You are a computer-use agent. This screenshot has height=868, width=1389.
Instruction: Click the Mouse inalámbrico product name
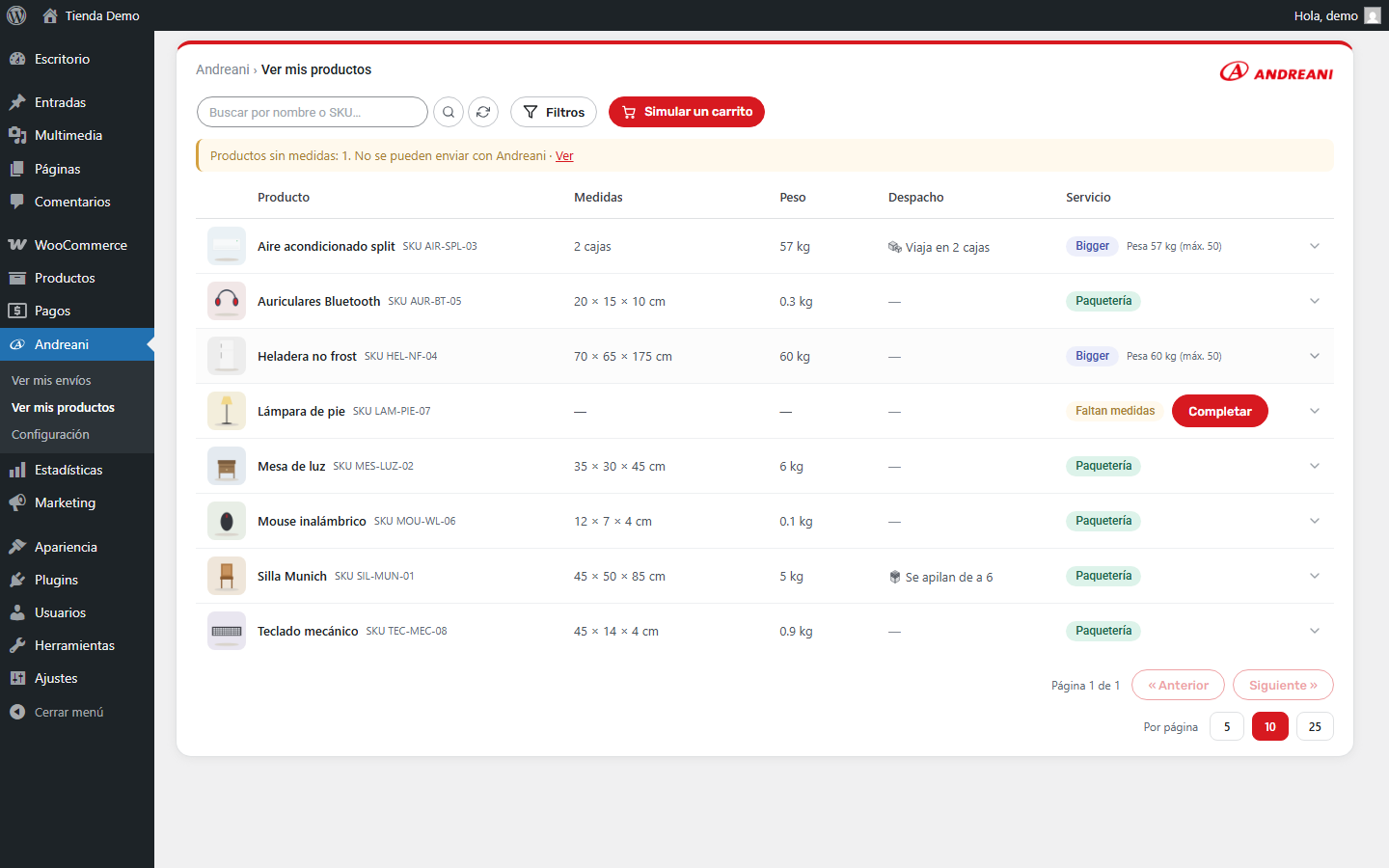coord(312,521)
